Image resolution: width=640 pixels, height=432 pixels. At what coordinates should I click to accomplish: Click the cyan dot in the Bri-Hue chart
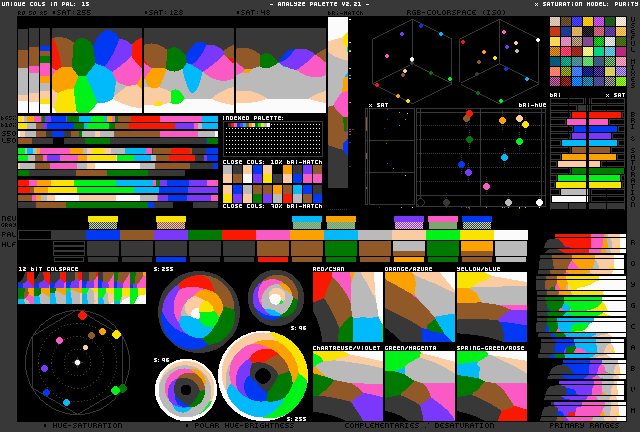tap(504, 157)
